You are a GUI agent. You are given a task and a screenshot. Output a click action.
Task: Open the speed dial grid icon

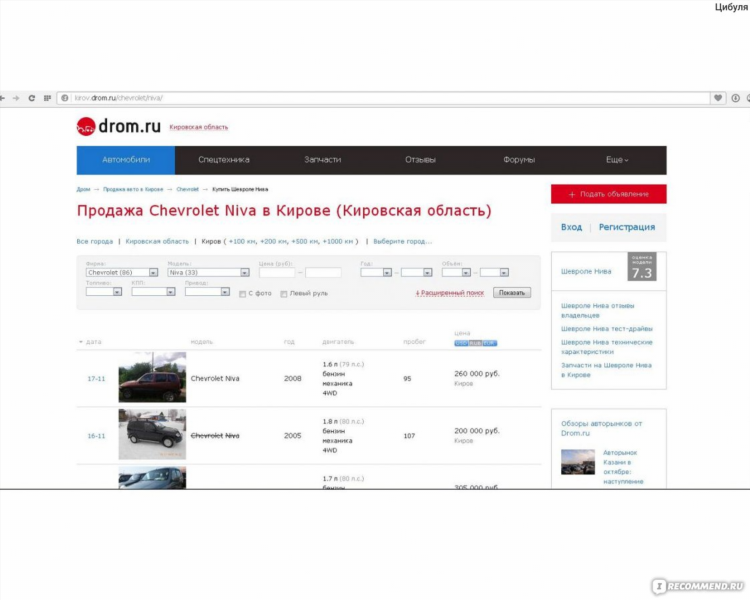(x=47, y=98)
